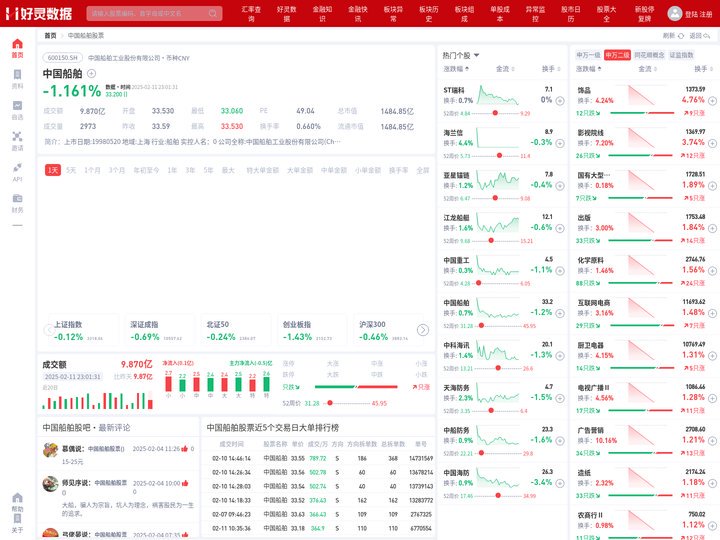Image resolution: width=720 pixels, height=540 pixels.
Task: Click plus icon on 海兰信 row
Action: (x=560, y=143)
